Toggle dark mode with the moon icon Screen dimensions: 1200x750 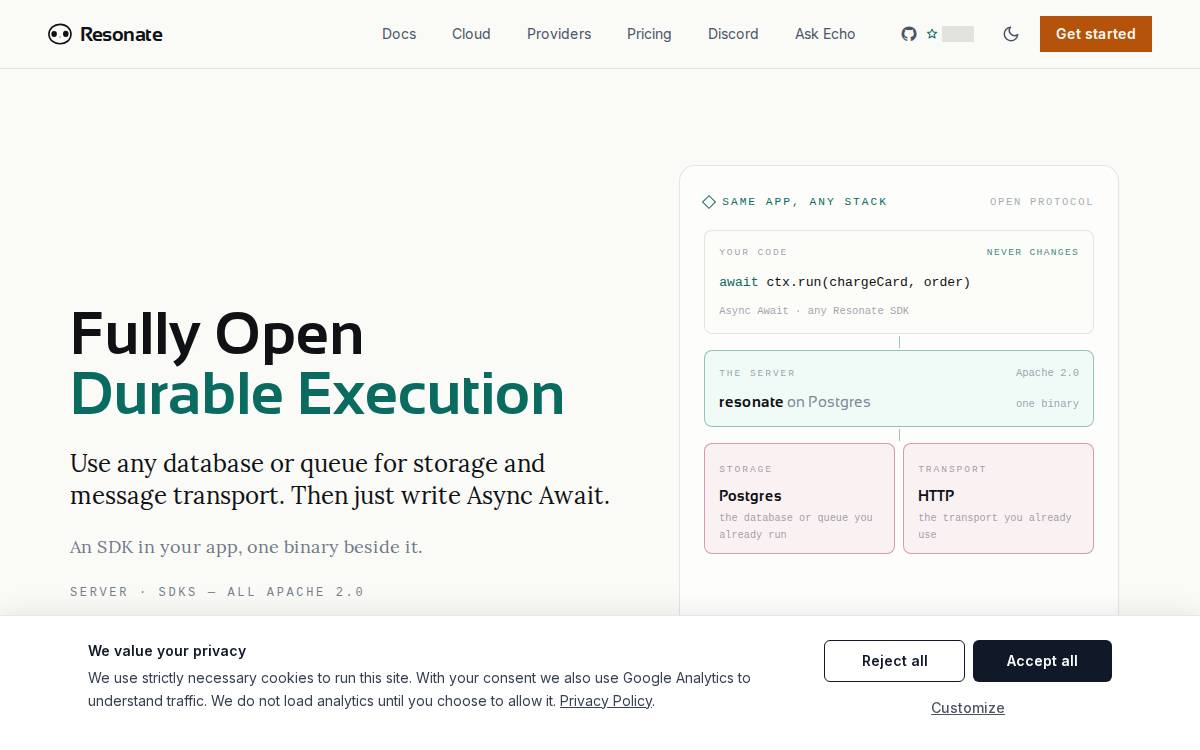pos(1011,34)
